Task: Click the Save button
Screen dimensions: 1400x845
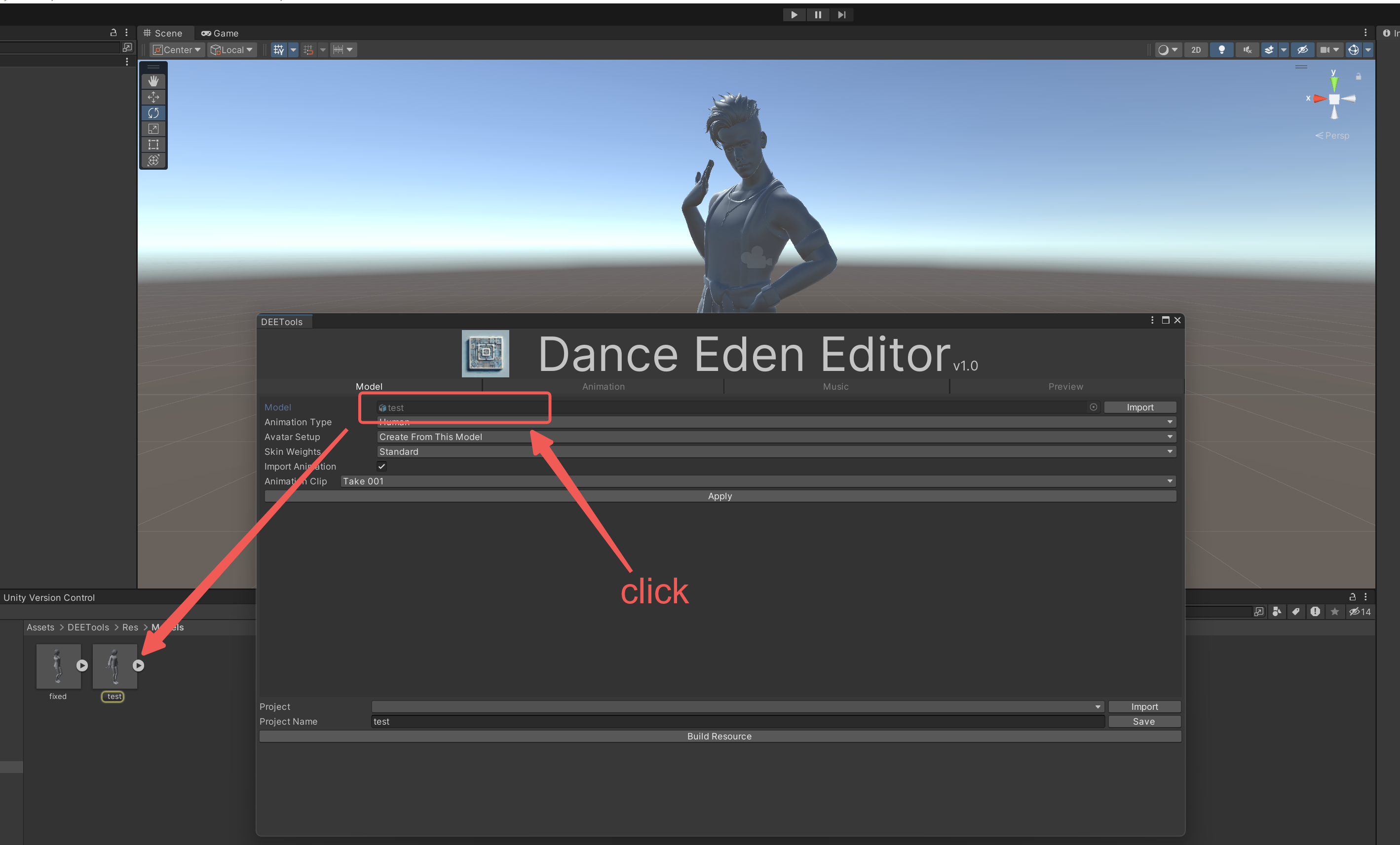Action: tap(1144, 721)
